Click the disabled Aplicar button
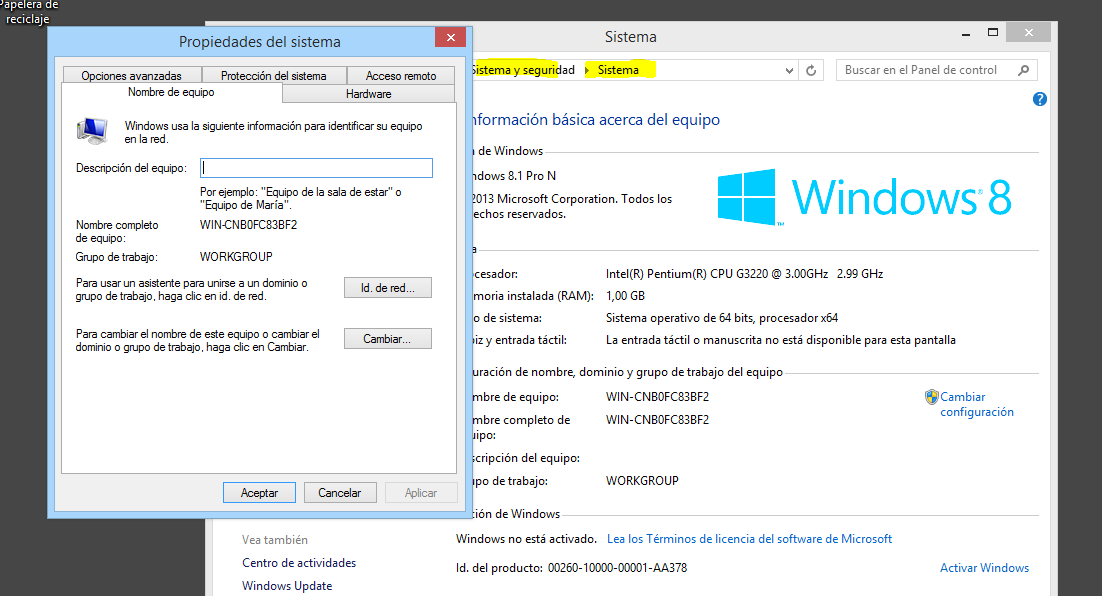 click(x=421, y=493)
